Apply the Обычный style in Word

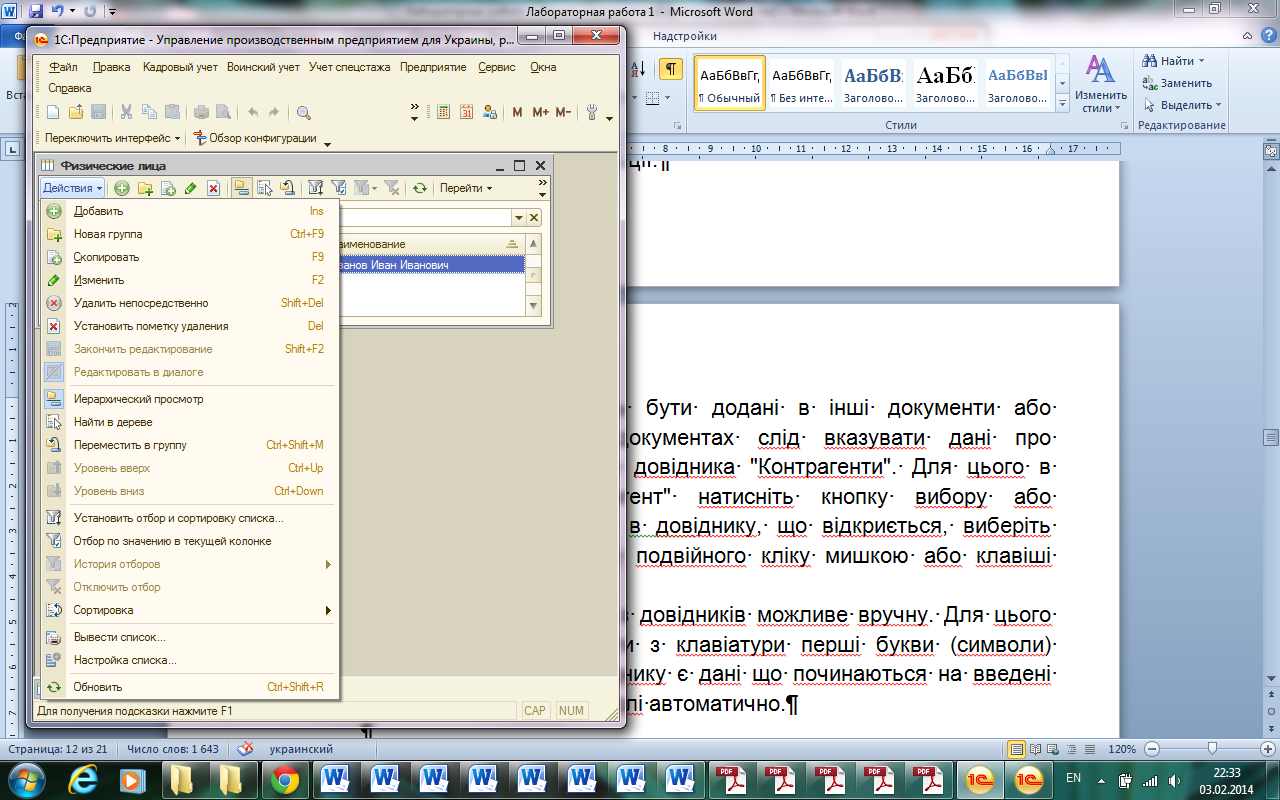(x=729, y=83)
